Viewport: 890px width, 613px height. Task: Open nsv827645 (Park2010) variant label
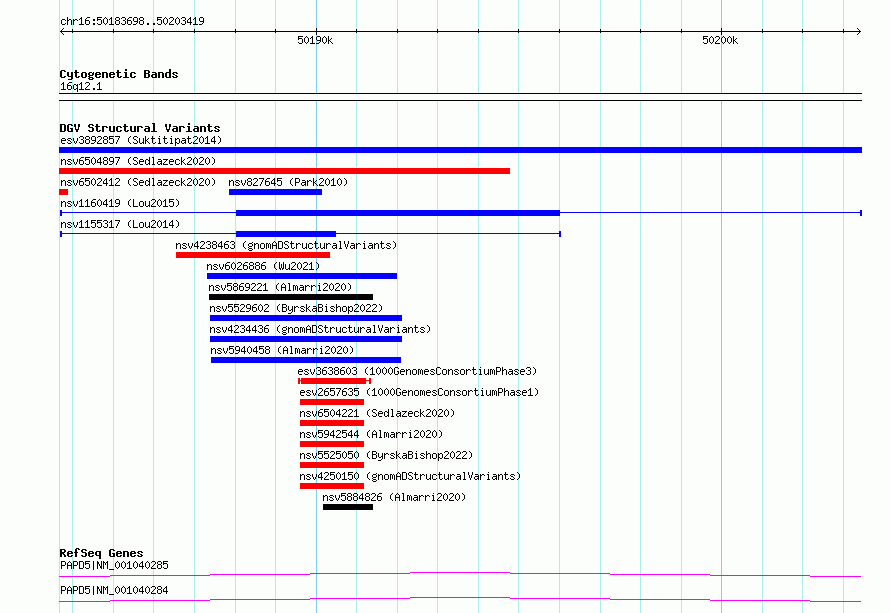click(x=288, y=182)
